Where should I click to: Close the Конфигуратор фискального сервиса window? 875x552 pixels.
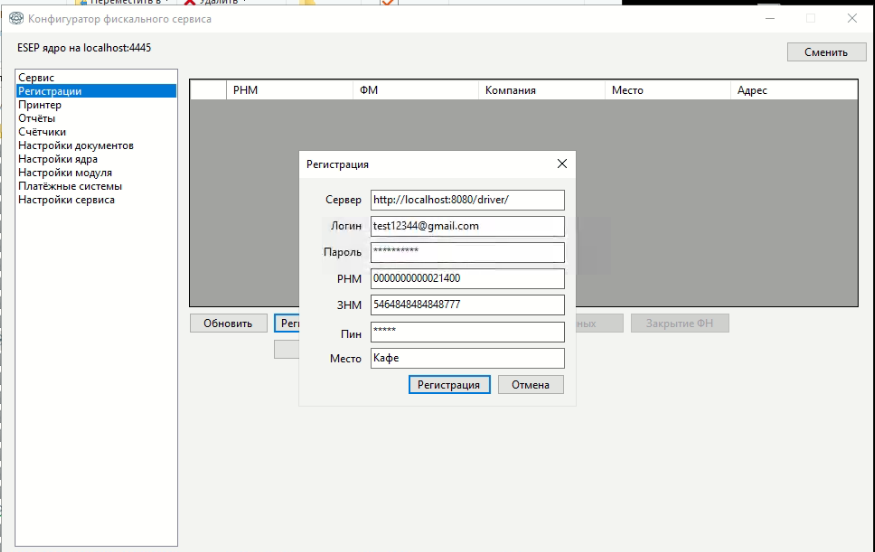click(x=852, y=18)
